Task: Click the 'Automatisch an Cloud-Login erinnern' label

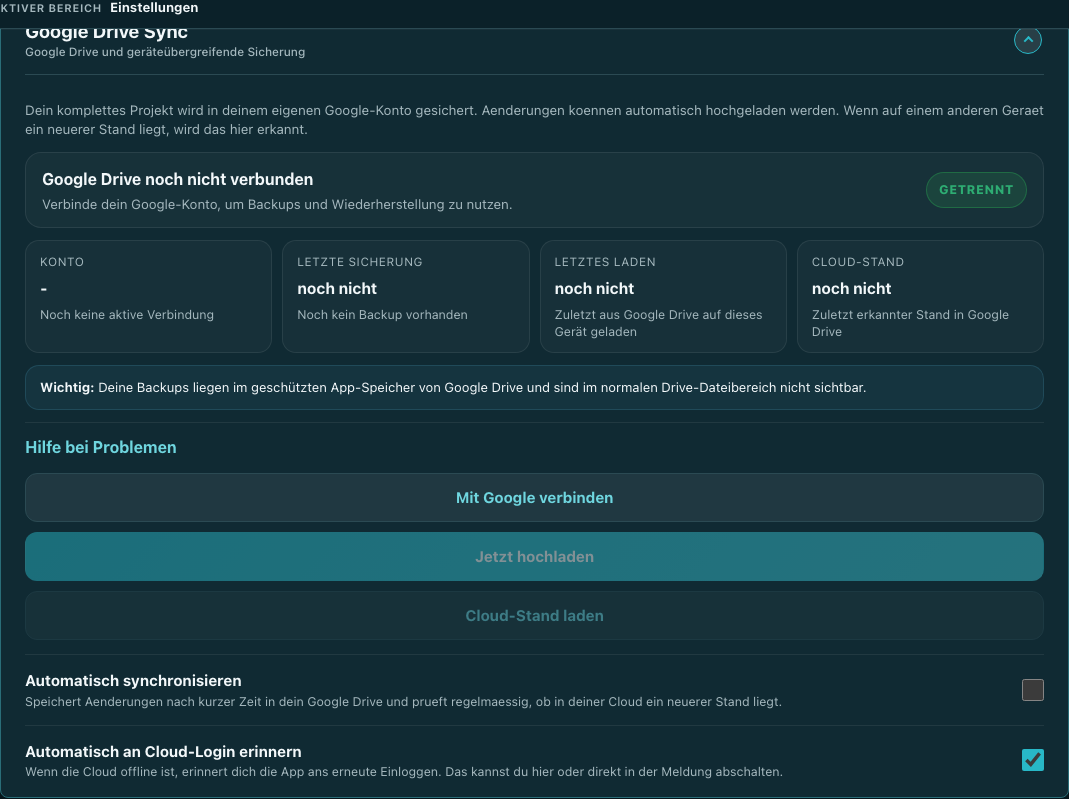Action: [164, 751]
